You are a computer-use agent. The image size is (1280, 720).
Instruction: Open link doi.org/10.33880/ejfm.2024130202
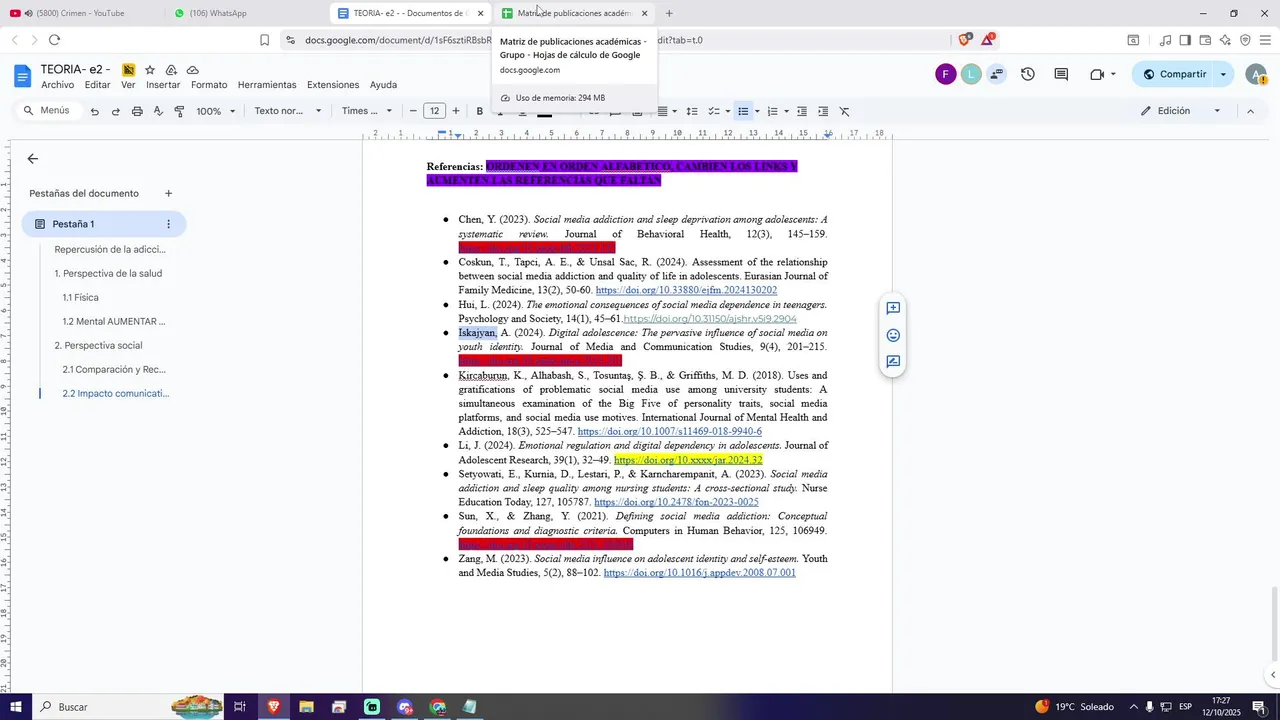tap(686, 290)
